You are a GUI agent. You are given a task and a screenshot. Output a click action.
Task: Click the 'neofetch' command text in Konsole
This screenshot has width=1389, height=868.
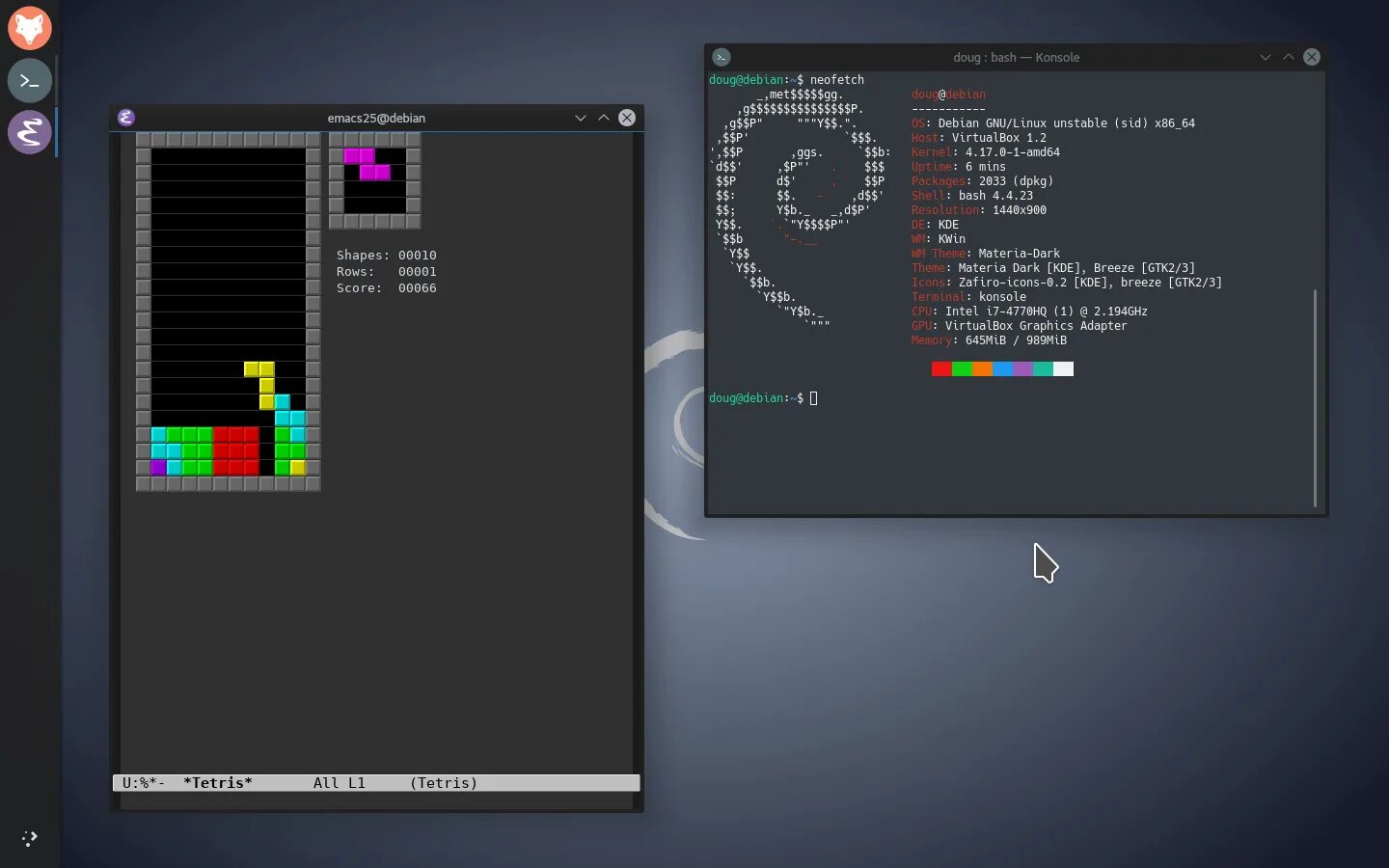point(837,80)
